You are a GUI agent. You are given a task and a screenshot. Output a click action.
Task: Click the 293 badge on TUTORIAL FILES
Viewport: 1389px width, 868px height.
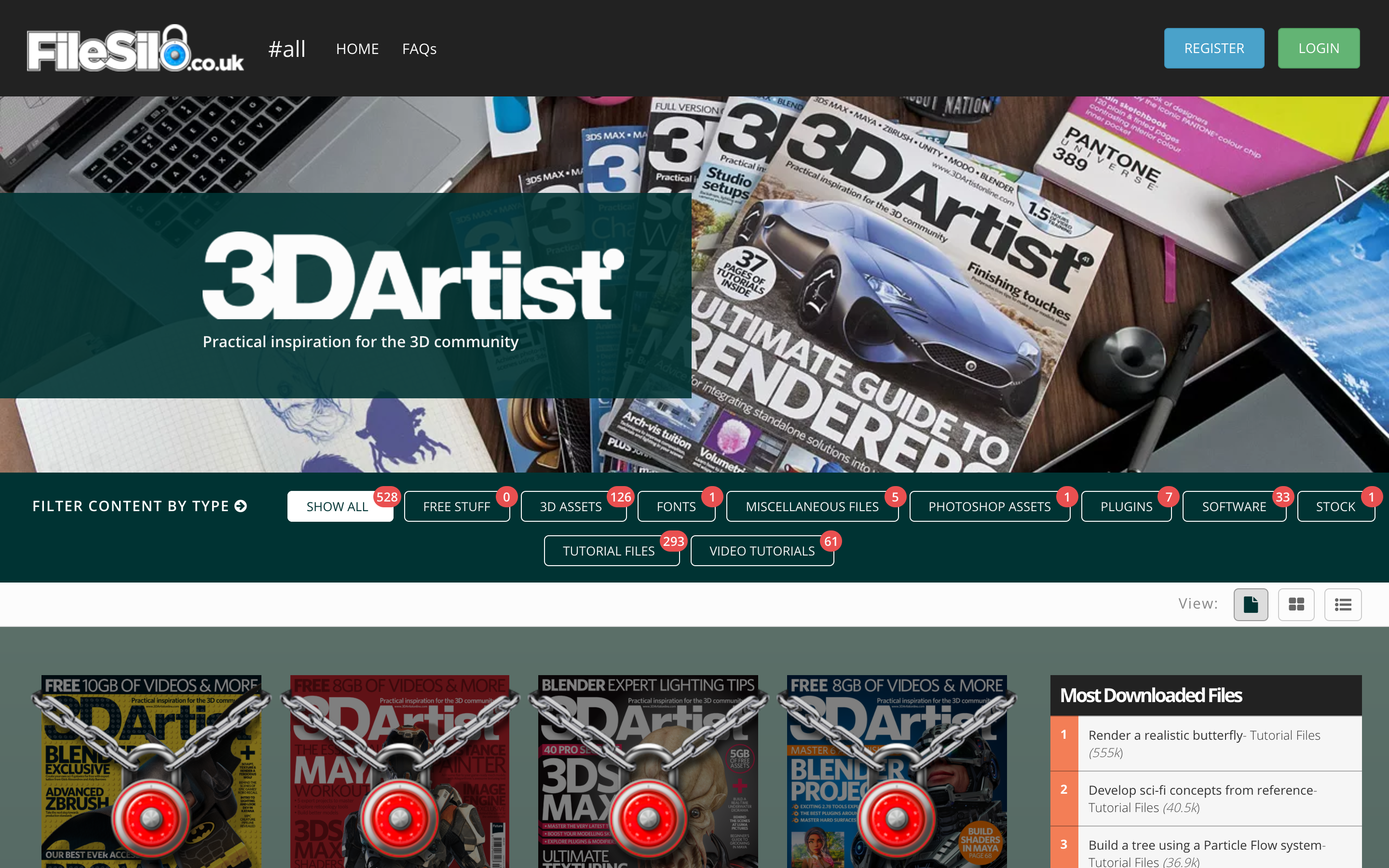point(673,542)
